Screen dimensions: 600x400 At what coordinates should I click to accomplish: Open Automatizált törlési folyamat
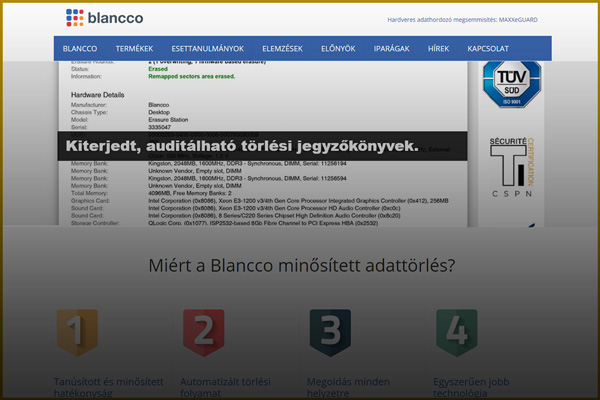pos(225,387)
